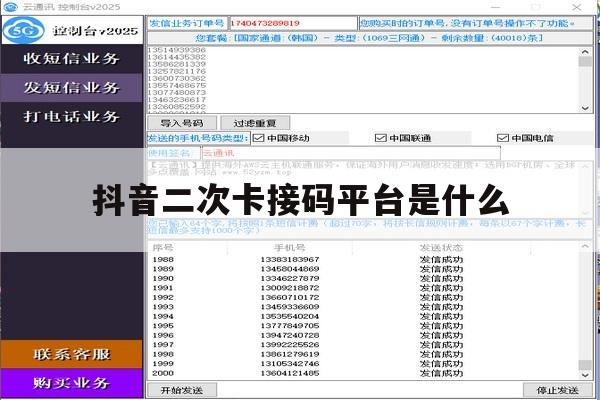The width and height of the screenshot is (600, 400).
Task: Click the 发信业务订单号 label
Action: click(x=187, y=23)
